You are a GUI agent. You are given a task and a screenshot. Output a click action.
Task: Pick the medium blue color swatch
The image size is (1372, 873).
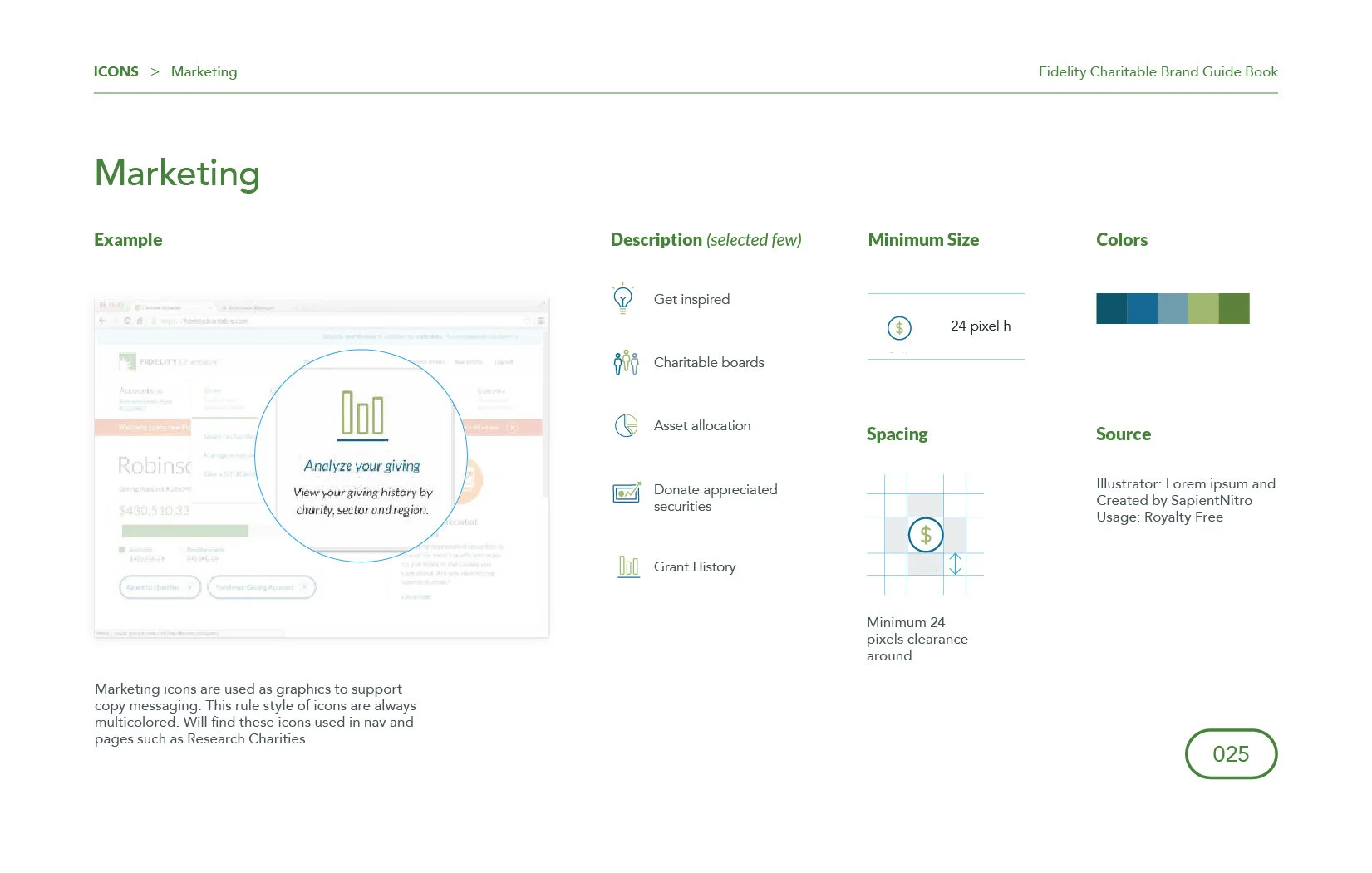(1142, 308)
